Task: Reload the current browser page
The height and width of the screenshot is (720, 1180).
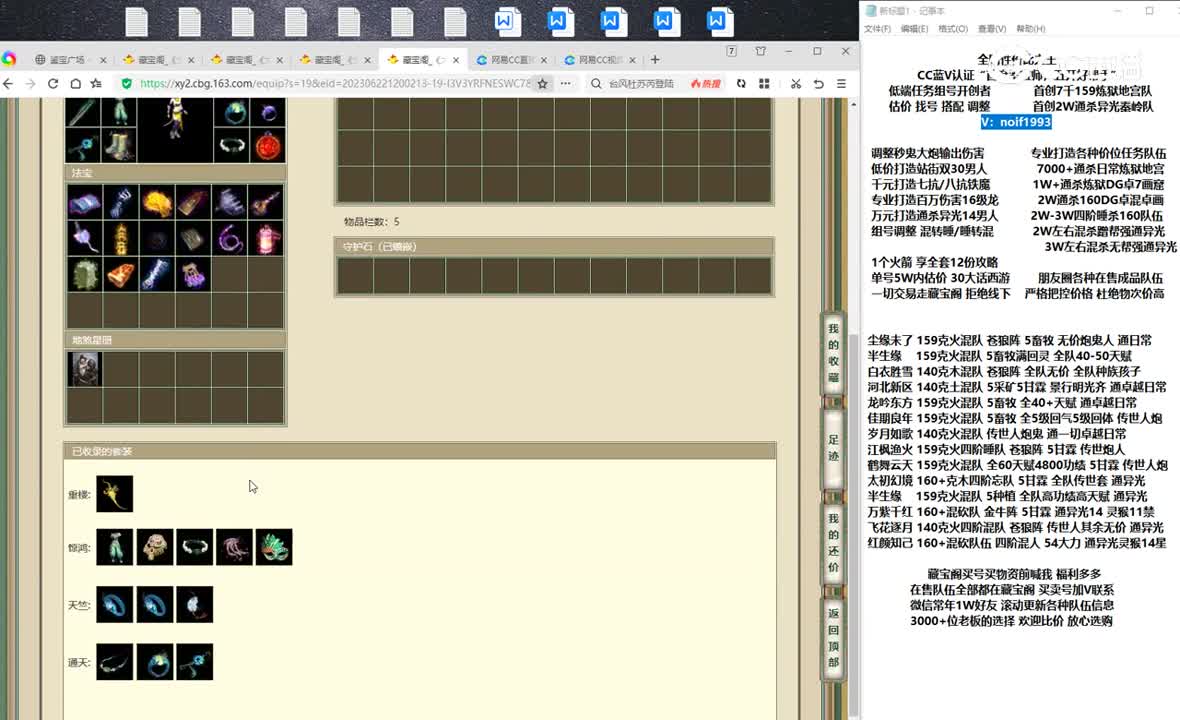Action: coord(53,84)
